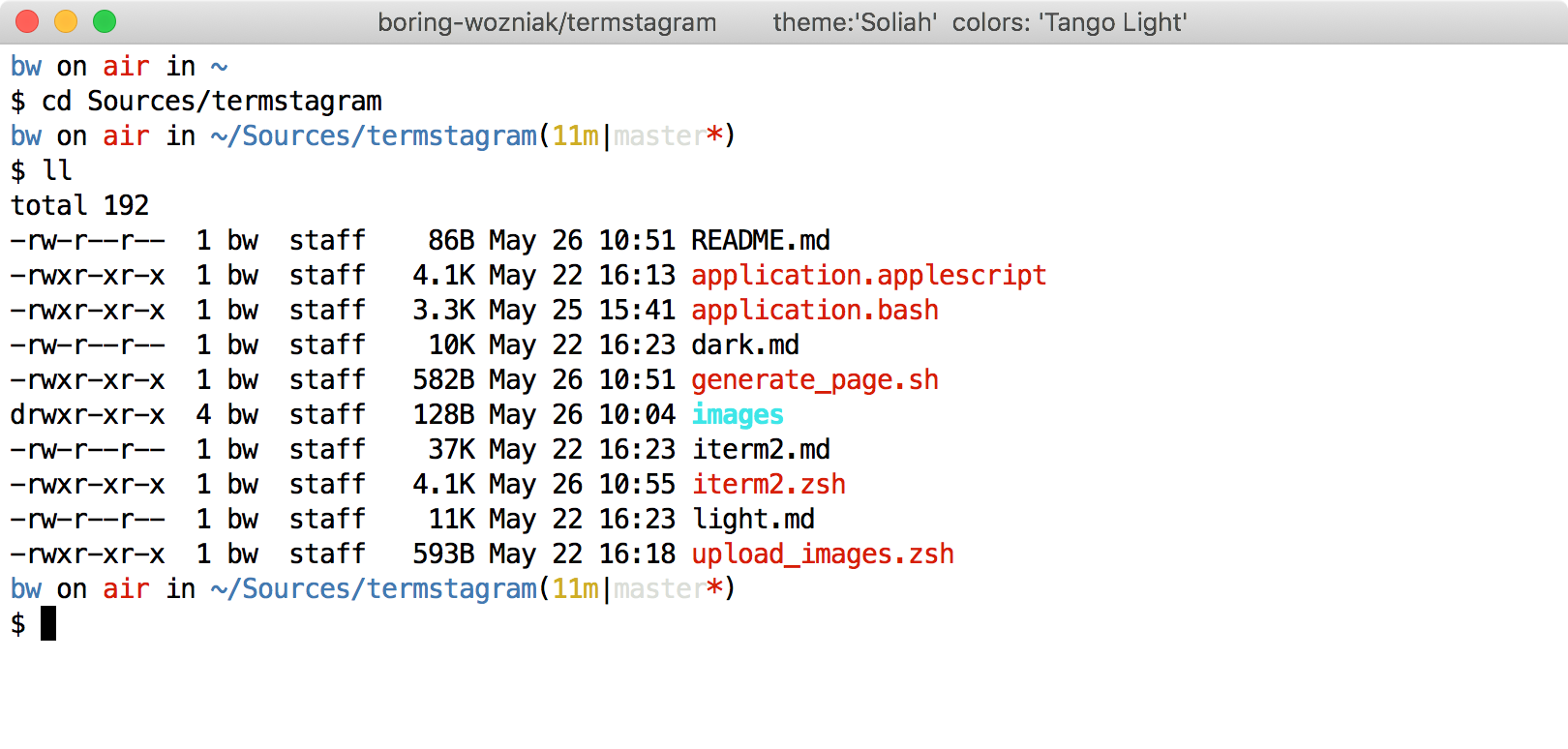Click the README.md file name

[x=760, y=240]
